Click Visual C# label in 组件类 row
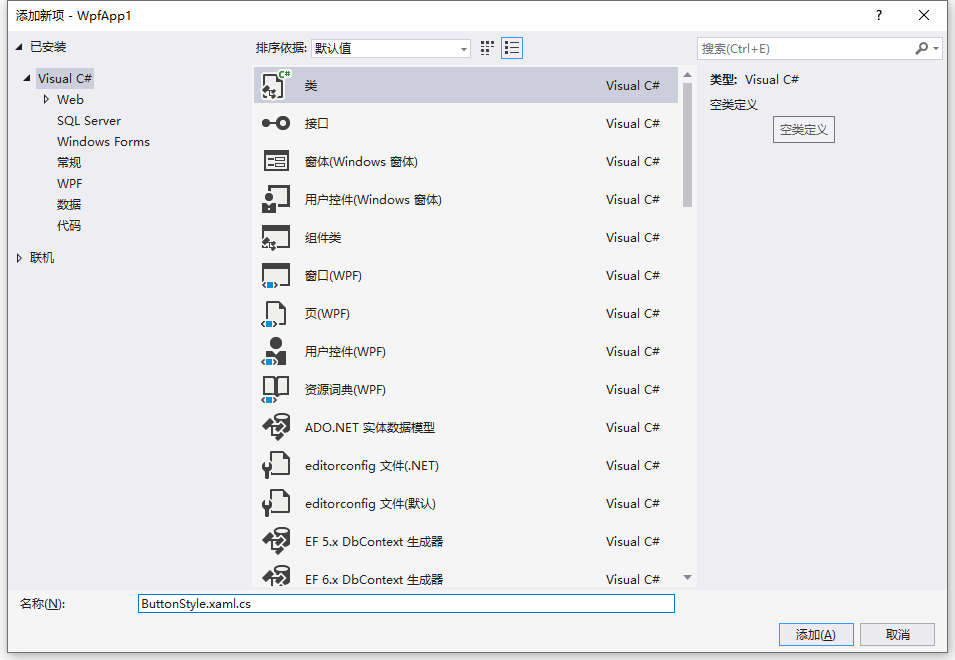The width and height of the screenshot is (955, 660). click(x=633, y=237)
